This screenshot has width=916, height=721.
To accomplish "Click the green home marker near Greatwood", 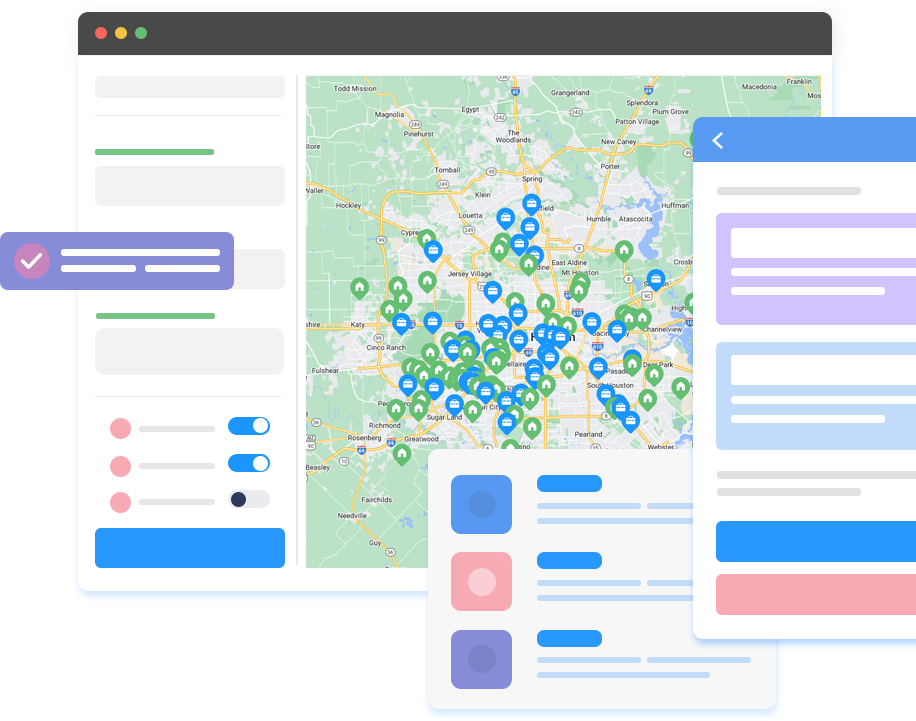I will click(402, 454).
